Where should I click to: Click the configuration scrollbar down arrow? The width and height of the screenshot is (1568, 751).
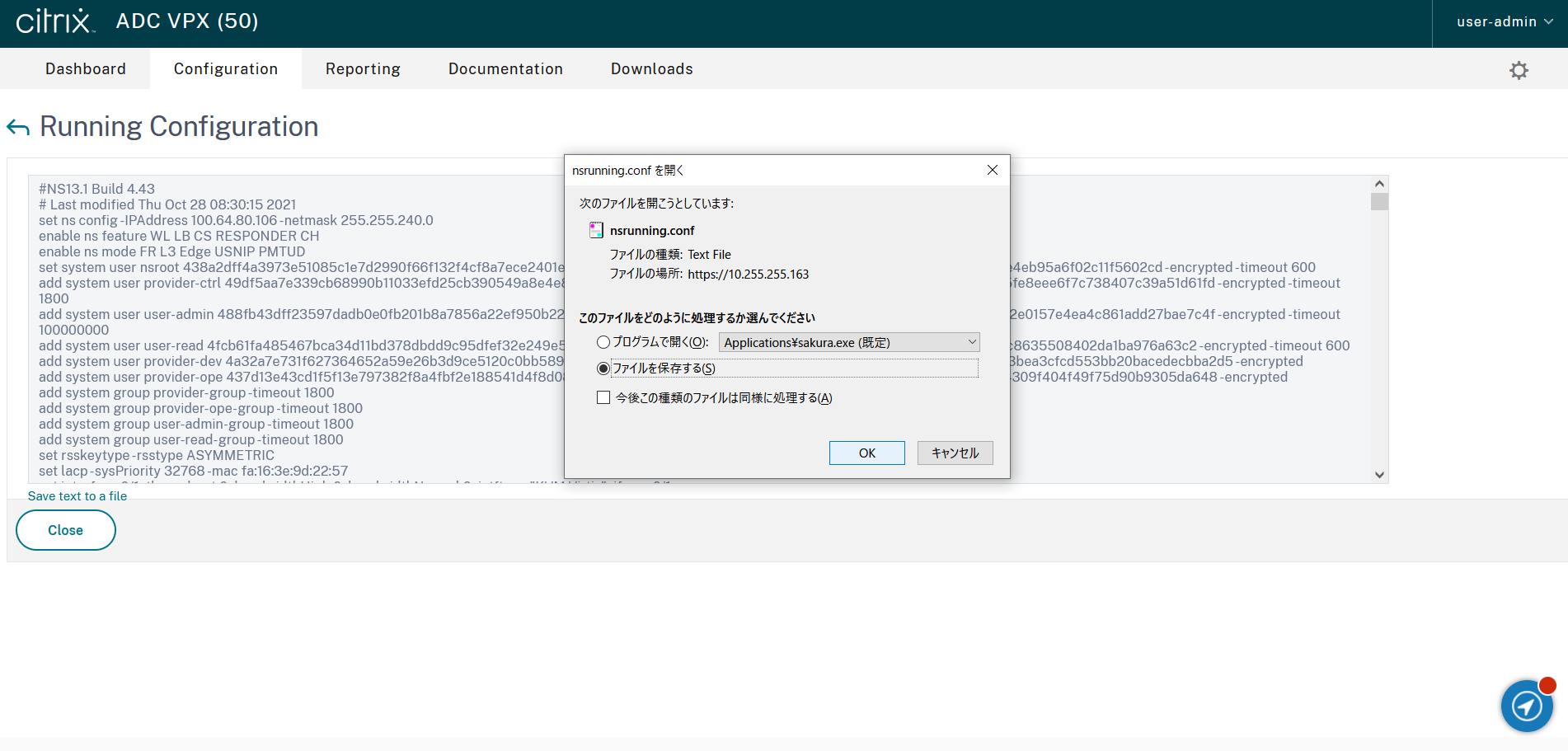(x=1379, y=475)
